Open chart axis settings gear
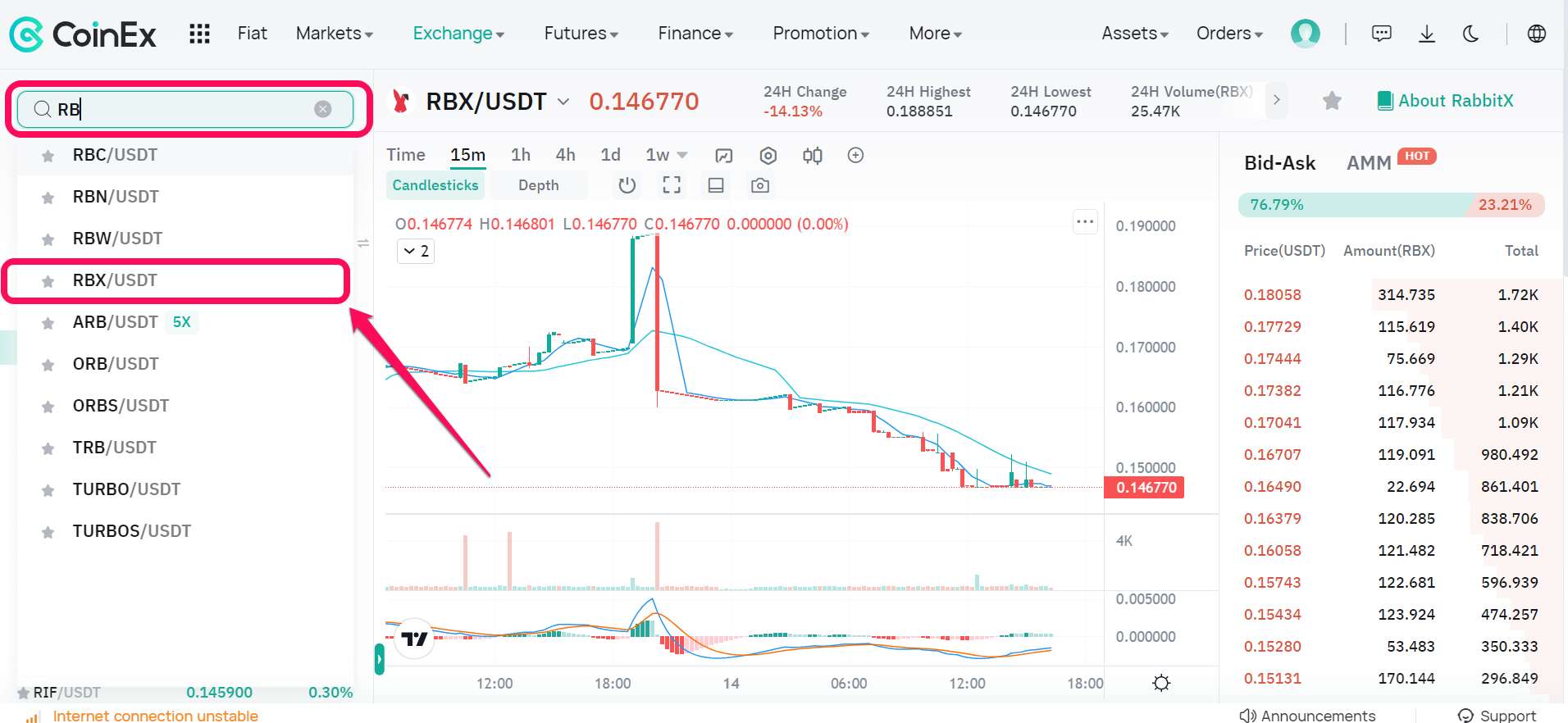Viewport: 1568px width, 723px height. pos(1161,683)
